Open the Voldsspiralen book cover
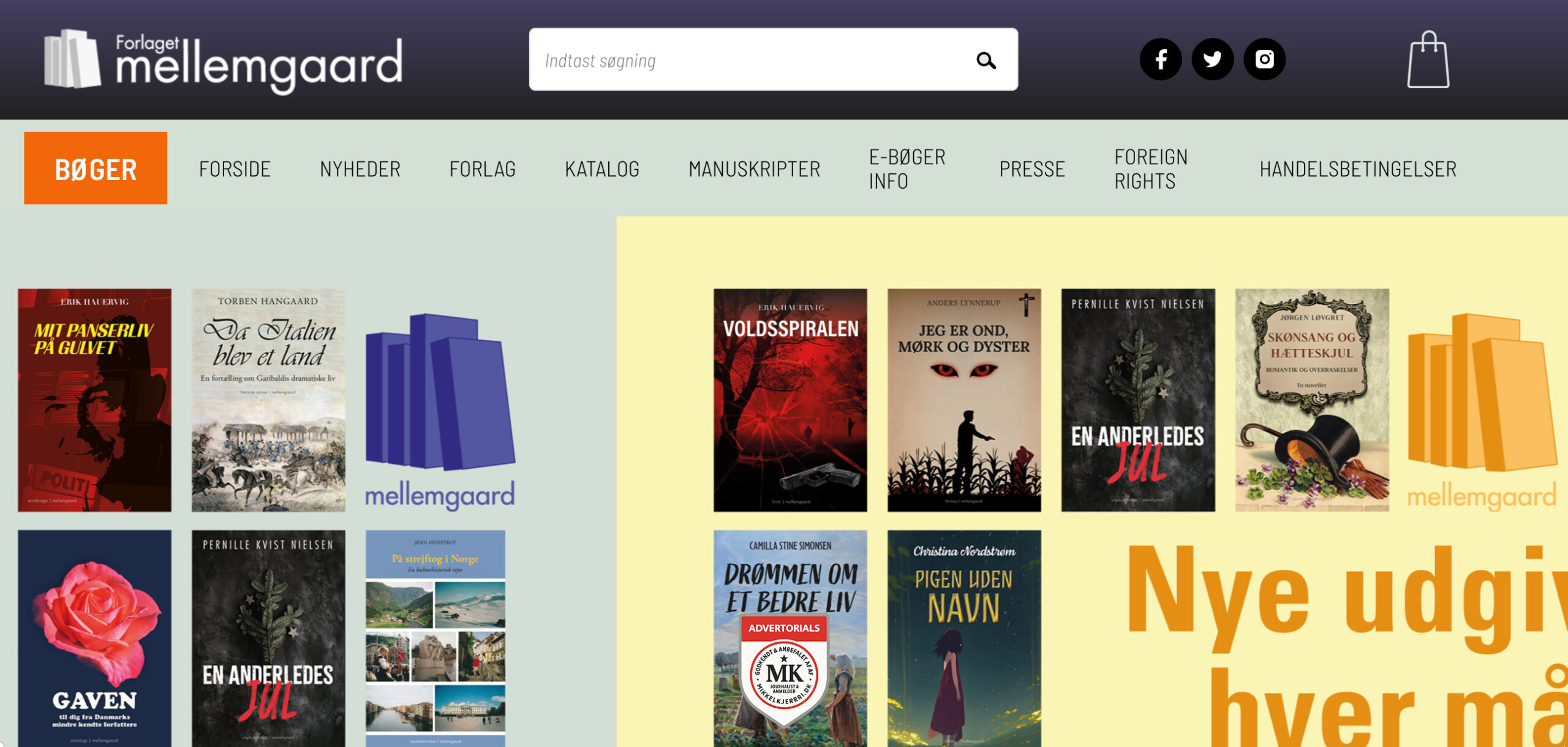This screenshot has width=1568, height=747. pyautogui.click(x=790, y=400)
